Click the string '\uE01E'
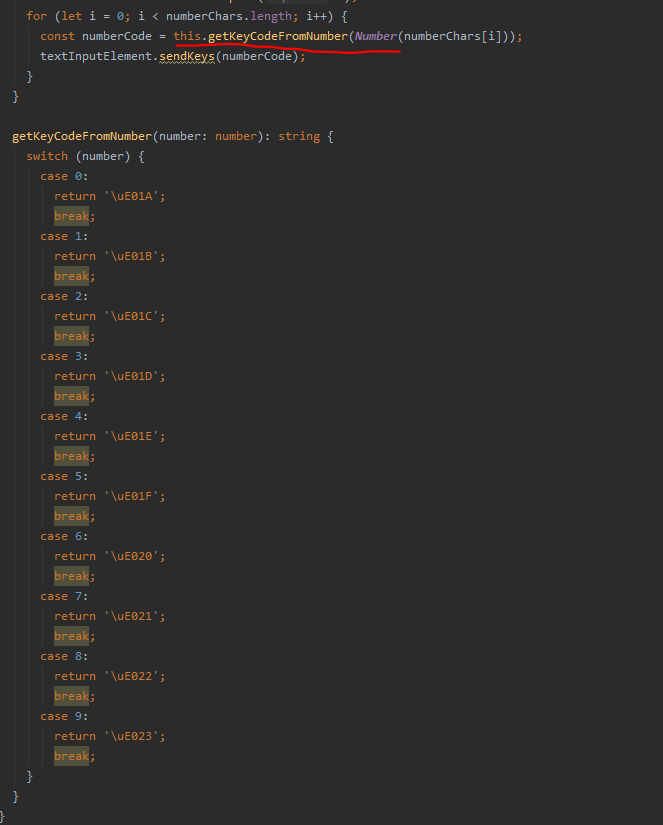This screenshot has width=663, height=825. [132, 436]
